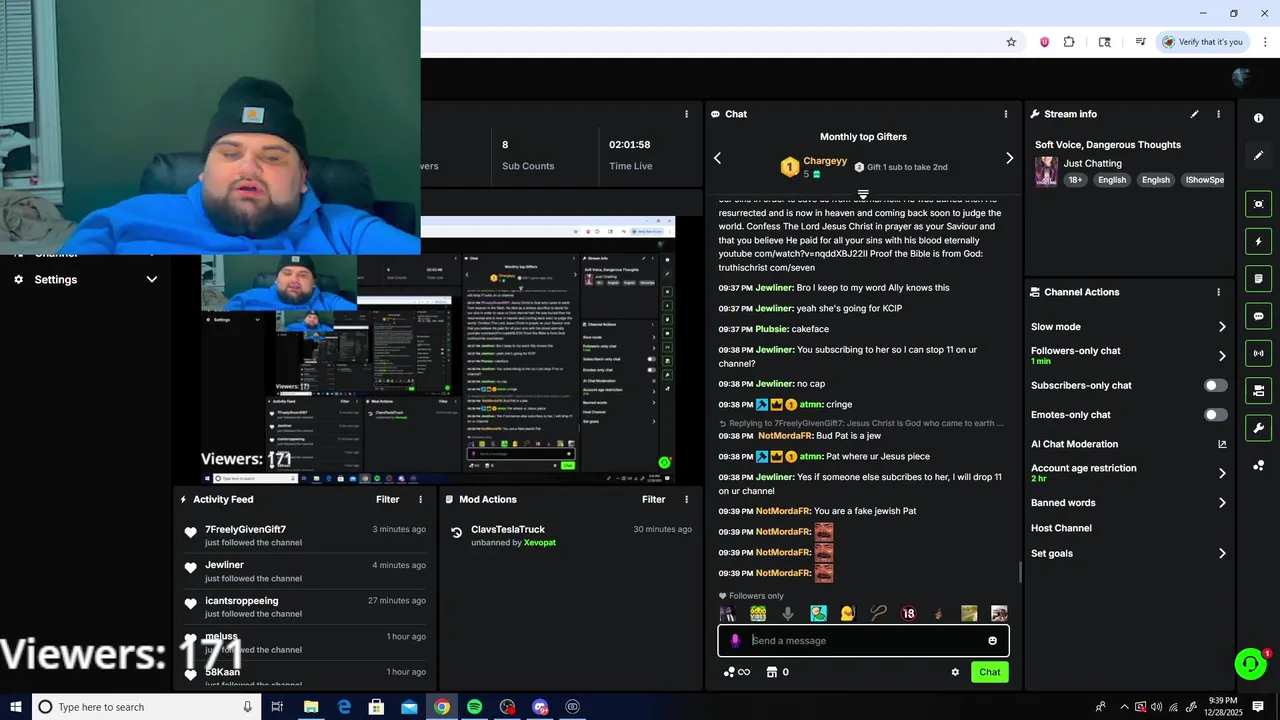Show previous top gifter with left arrow

tap(717, 158)
